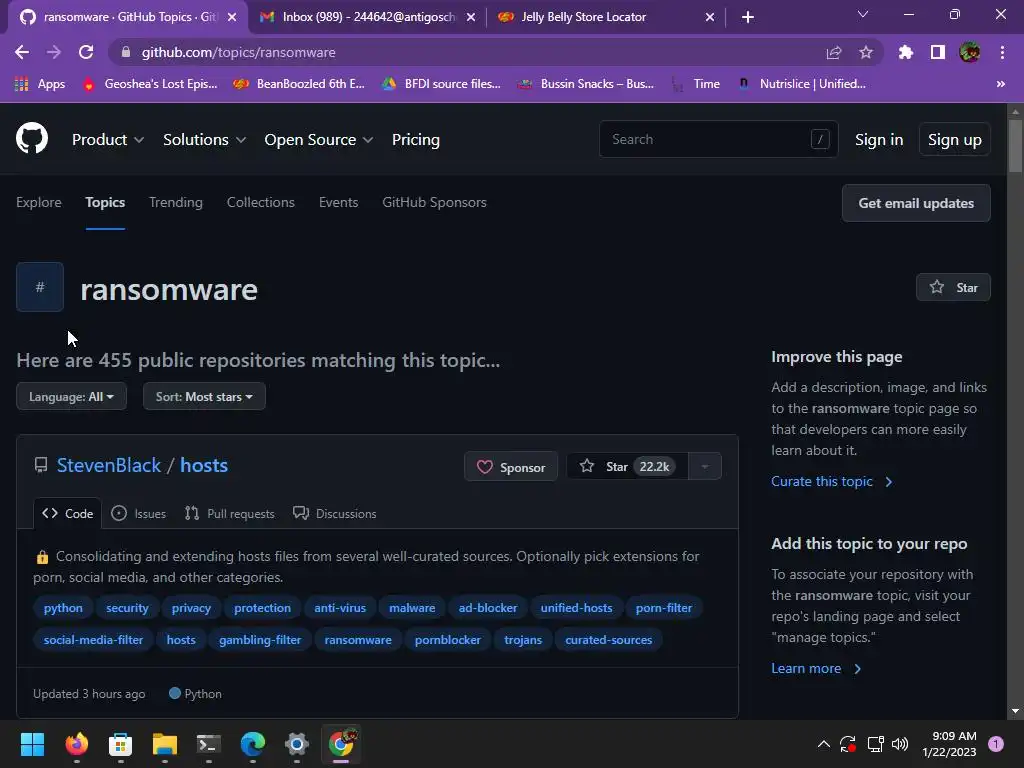Open the hosts repository link
This screenshot has width=1024, height=768.
(x=204, y=465)
